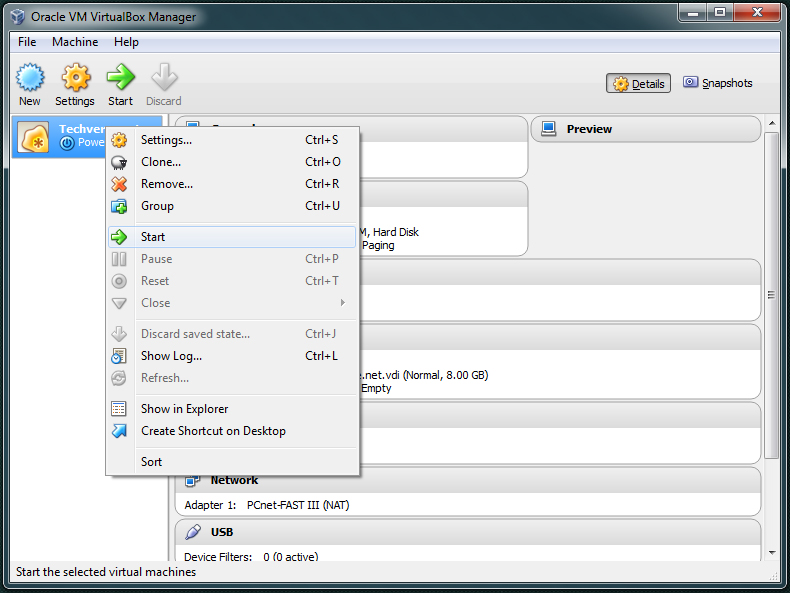Click the Preview panel monitor icon
790x593 pixels.
[548, 129]
